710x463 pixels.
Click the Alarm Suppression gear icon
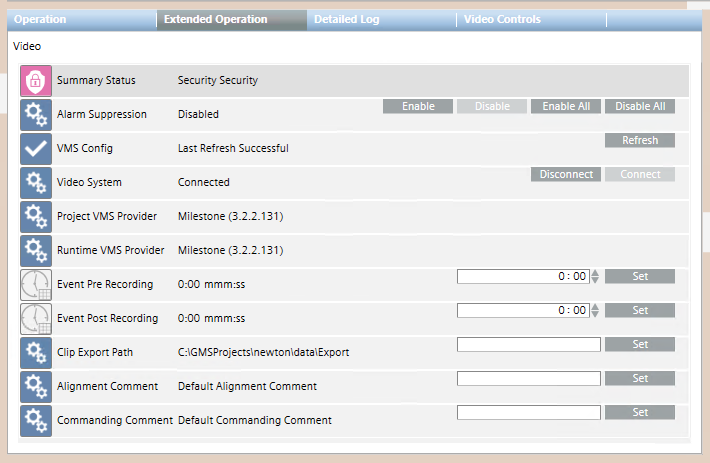tap(36, 115)
